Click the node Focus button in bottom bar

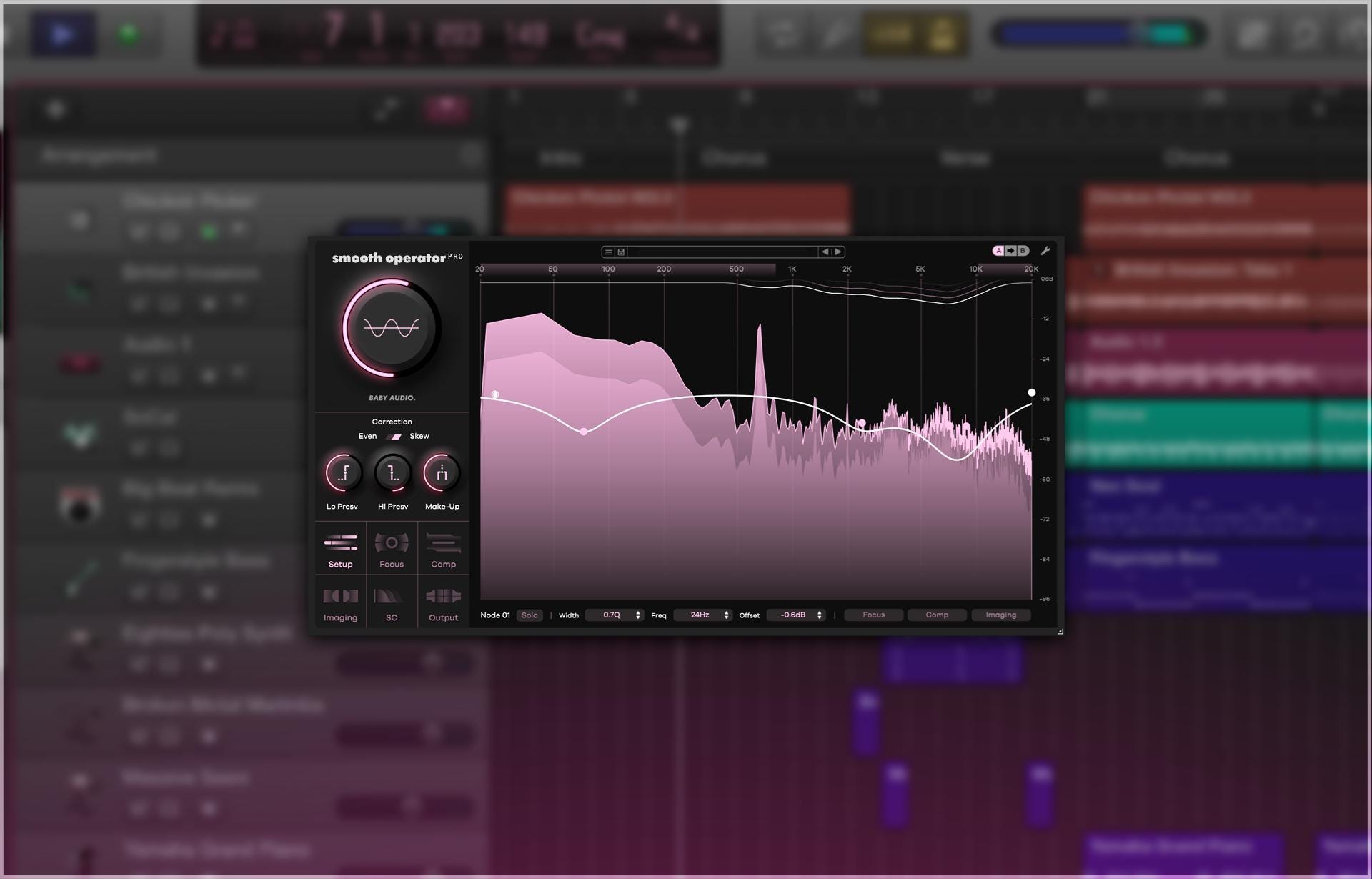(873, 615)
